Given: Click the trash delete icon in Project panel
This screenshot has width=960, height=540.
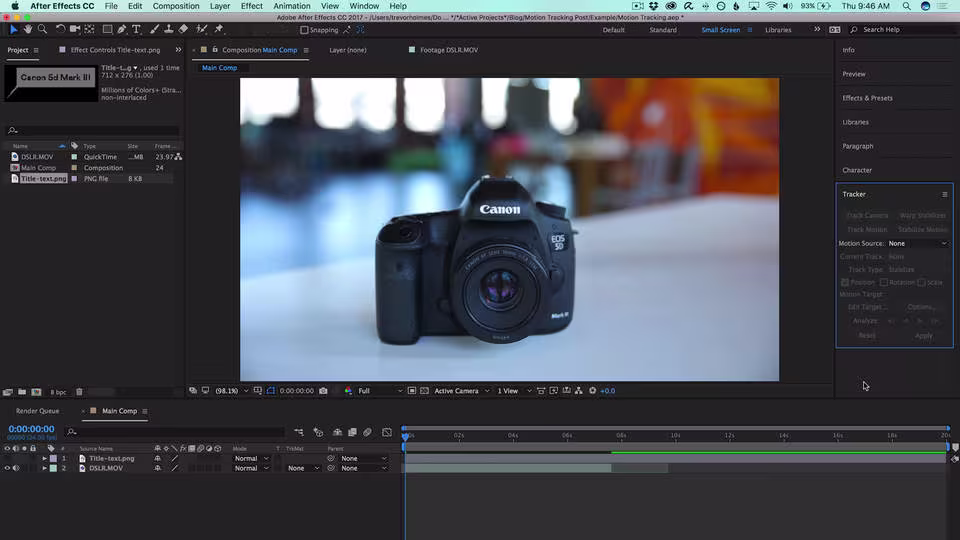Looking at the screenshot, I should [x=79, y=392].
